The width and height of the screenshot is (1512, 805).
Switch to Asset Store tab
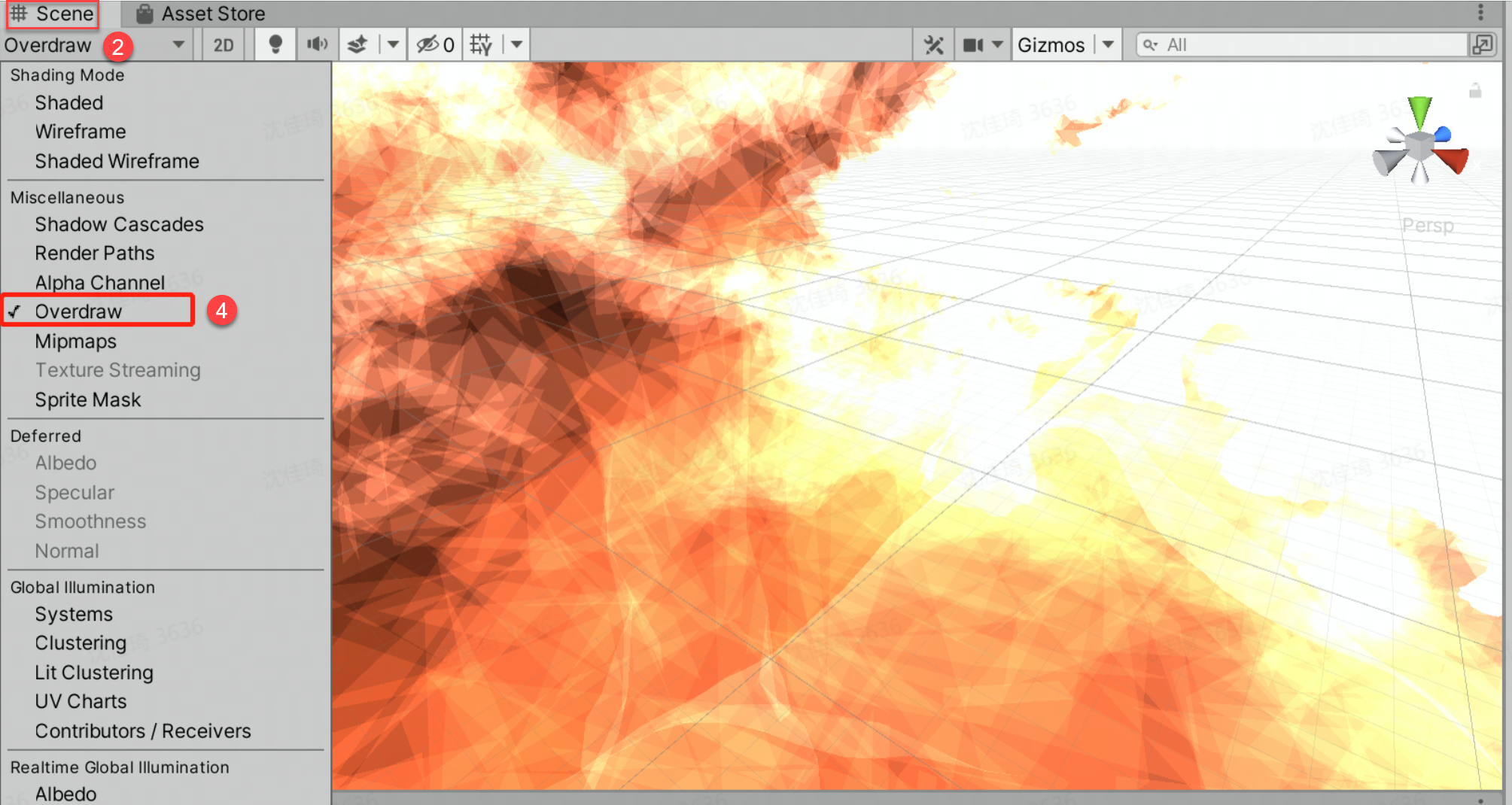coord(200,14)
